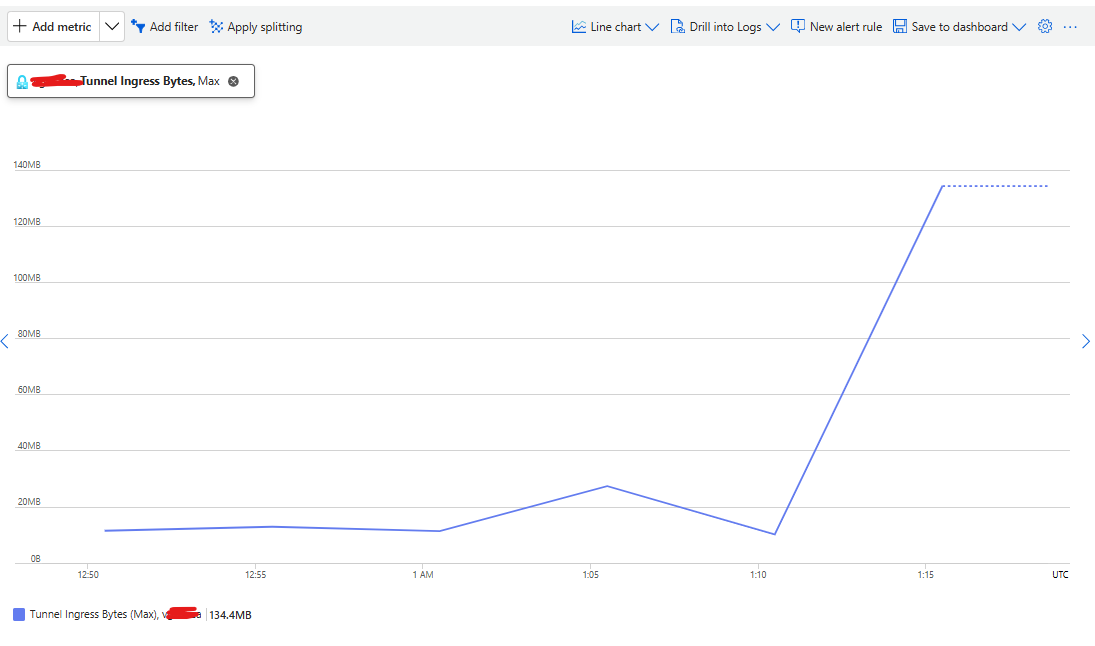Click the Apply splitting icon

[x=216, y=27]
